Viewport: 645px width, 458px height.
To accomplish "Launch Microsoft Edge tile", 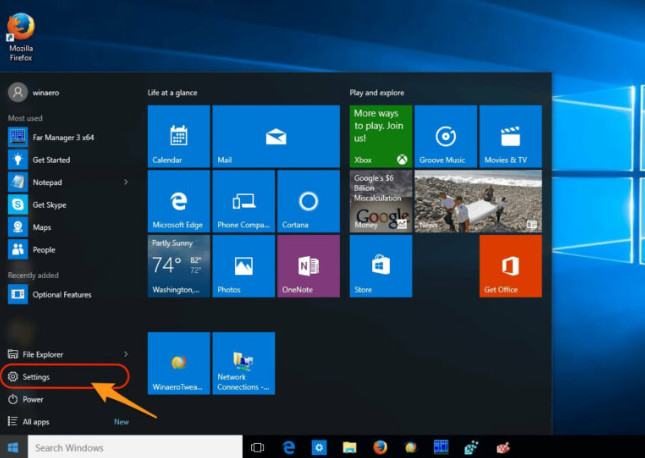I will 179,201.
